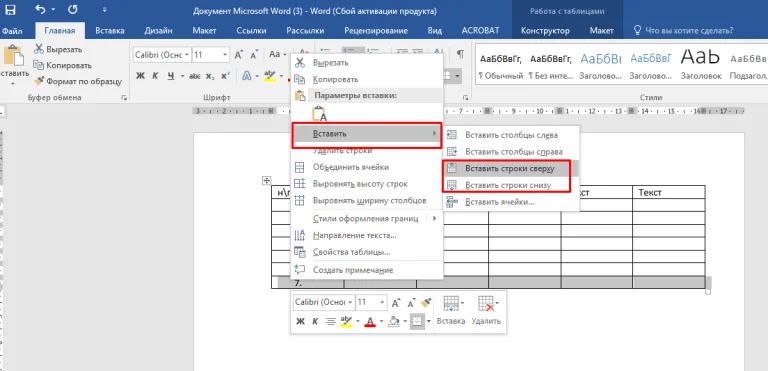This screenshot has height=371, width=768.
Task: Open the Customize Quick Access Toolbar arrow
Action: (104, 10)
